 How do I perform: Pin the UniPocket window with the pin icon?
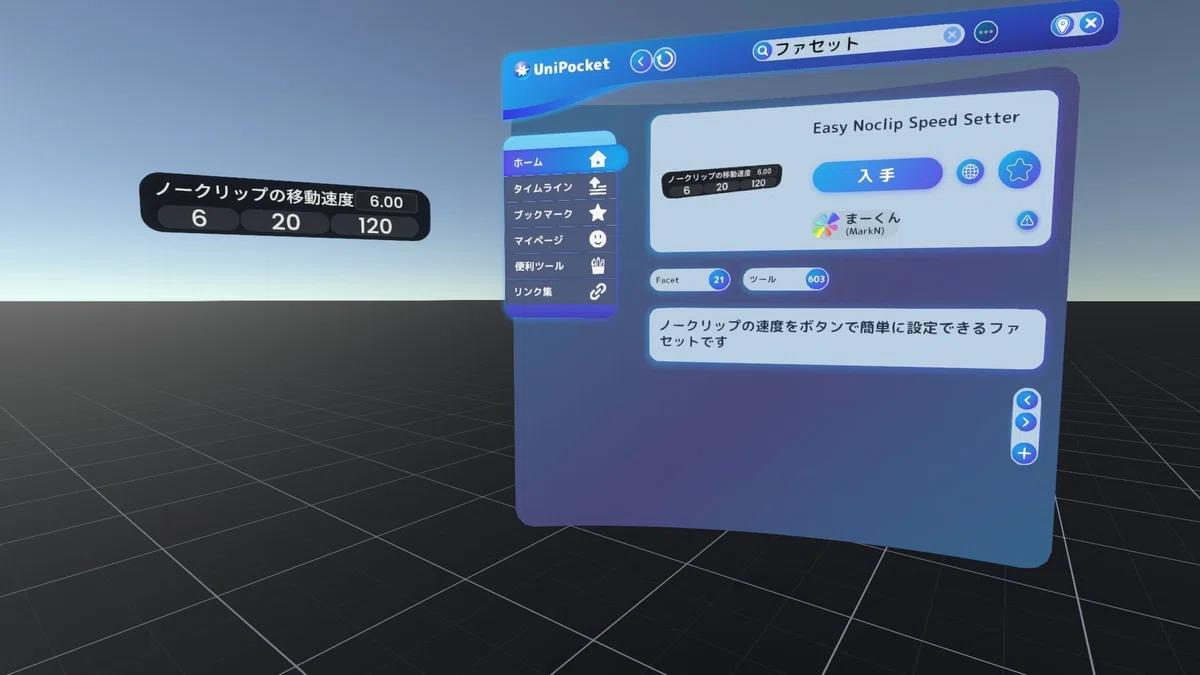tap(1062, 24)
